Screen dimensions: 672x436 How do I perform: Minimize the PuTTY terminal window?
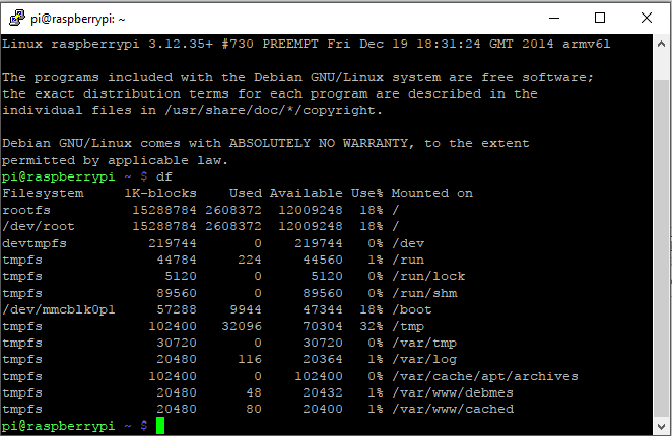point(552,16)
